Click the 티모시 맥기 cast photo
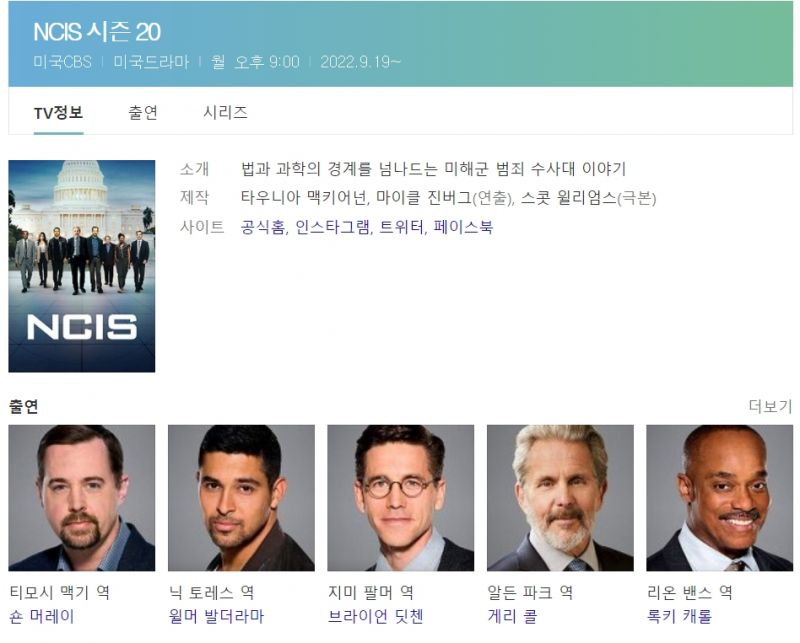This screenshot has height=643, width=800. click(82, 498)
